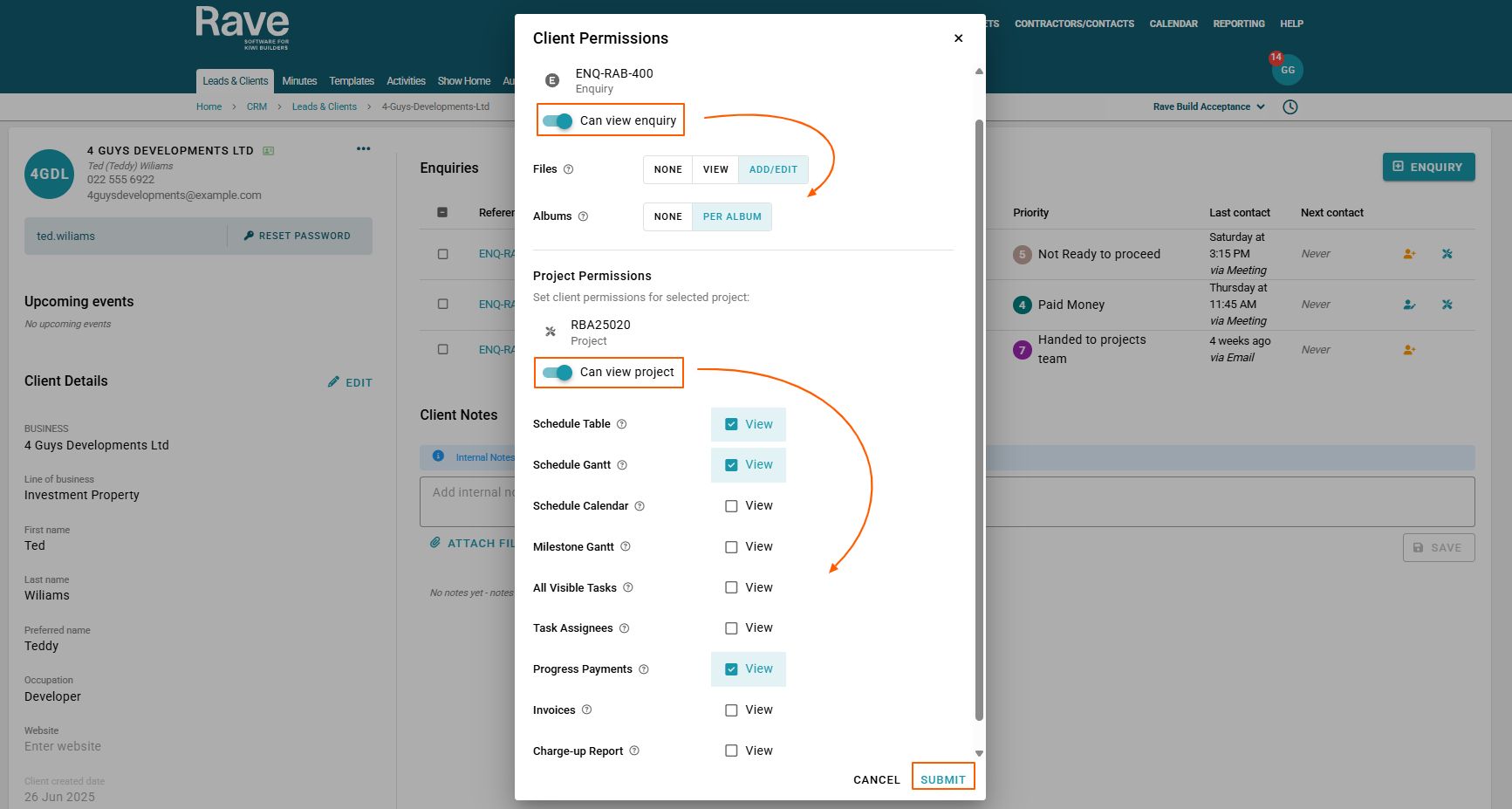Click the help icon beside Schedule Table
The image size is (1512, 809).
pyautogui.click(x=622, y=424)
